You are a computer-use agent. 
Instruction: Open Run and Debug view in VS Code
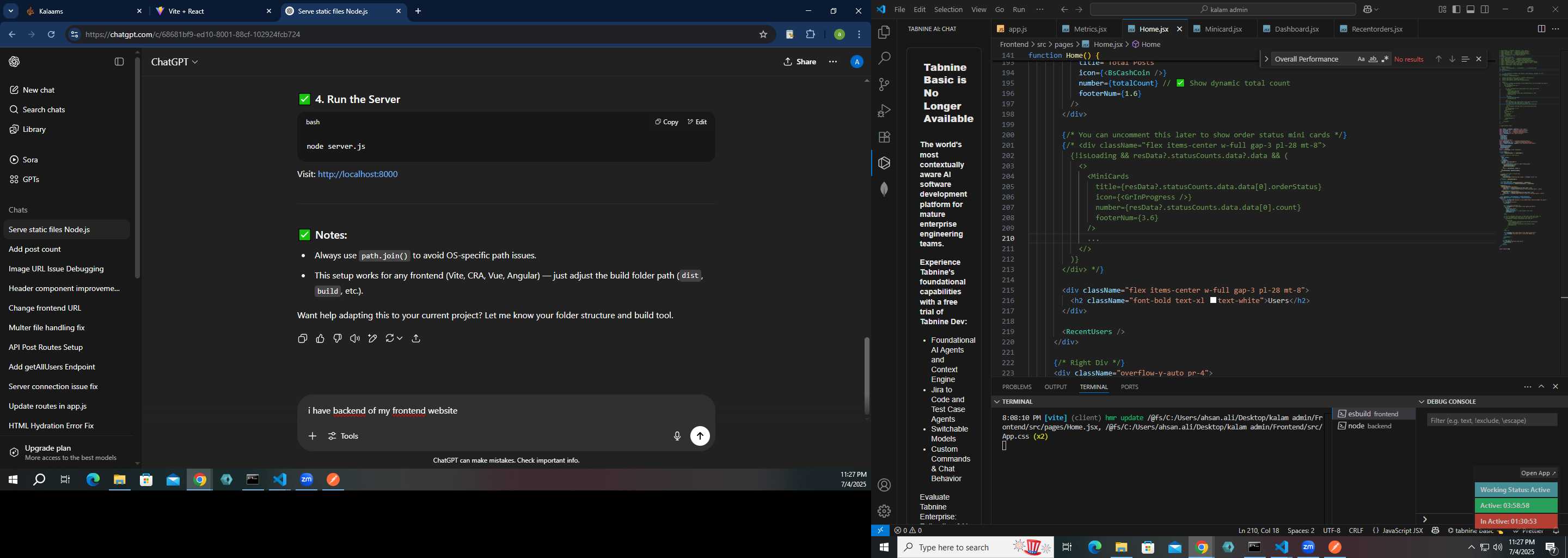point(884,111)
